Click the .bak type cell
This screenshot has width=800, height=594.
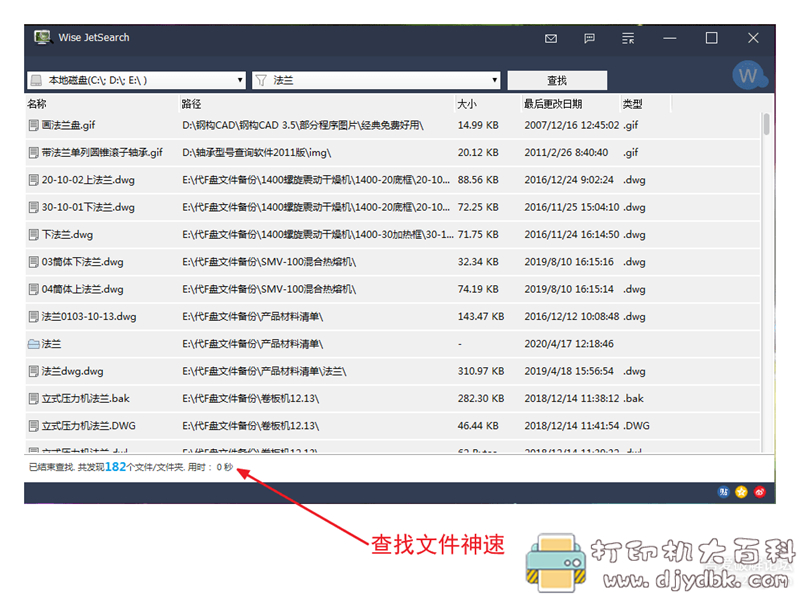[633, 399]
